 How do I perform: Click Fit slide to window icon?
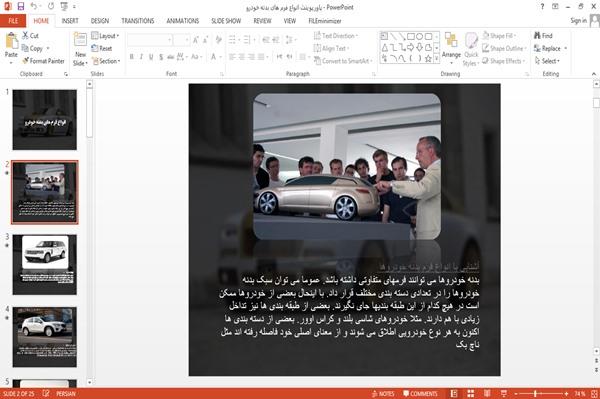click(x=594, y=394)
